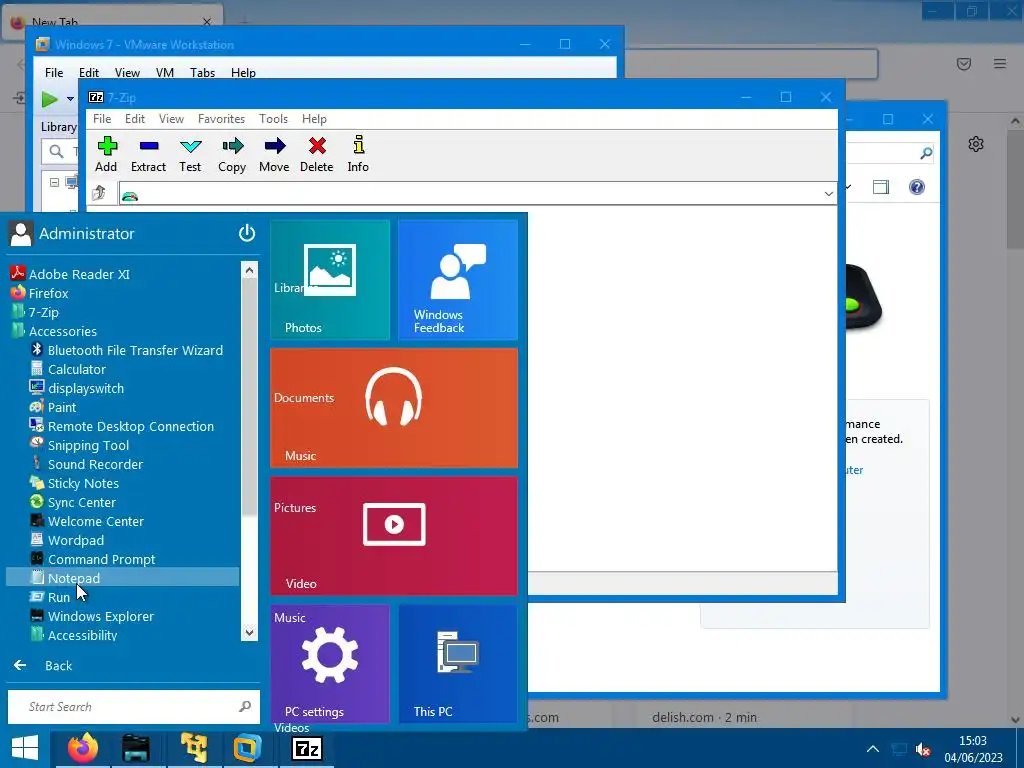Launch Paint from the Start menu
This screenshot has height=768, width=1024.
[x=53, y=407]
